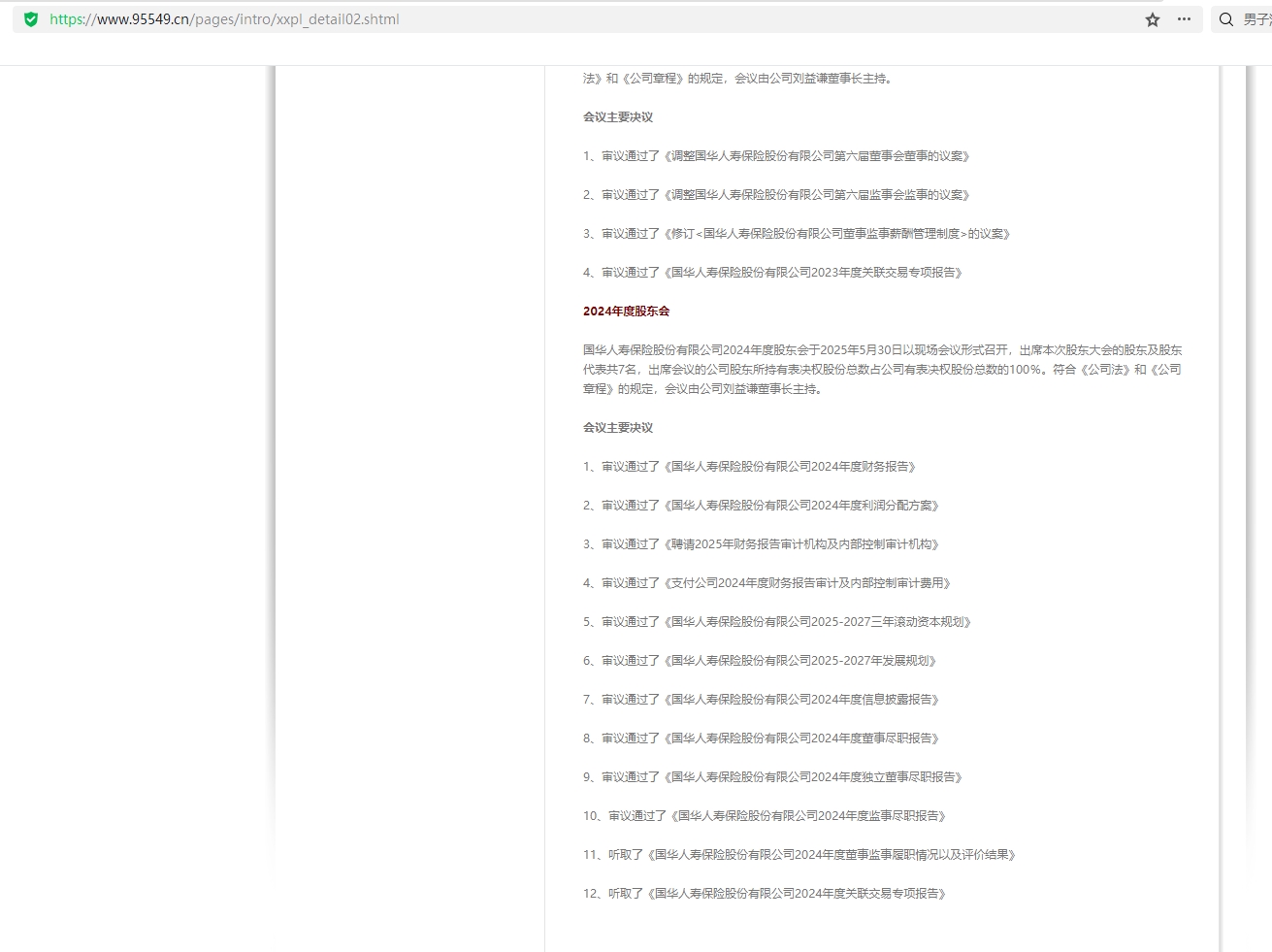Click item 1 2024年度财务报告
The width and height of the screenshot is (1272, 952).
749,467
